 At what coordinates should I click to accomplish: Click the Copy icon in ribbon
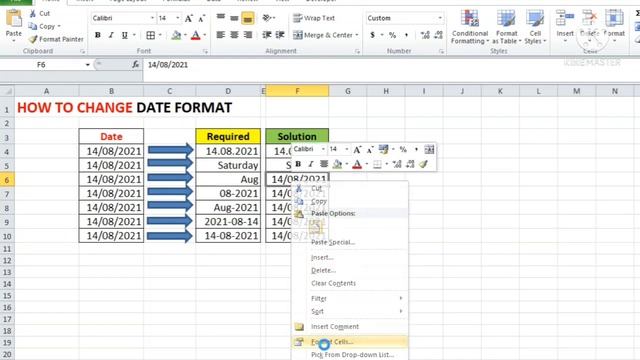(x=33, y=26)
